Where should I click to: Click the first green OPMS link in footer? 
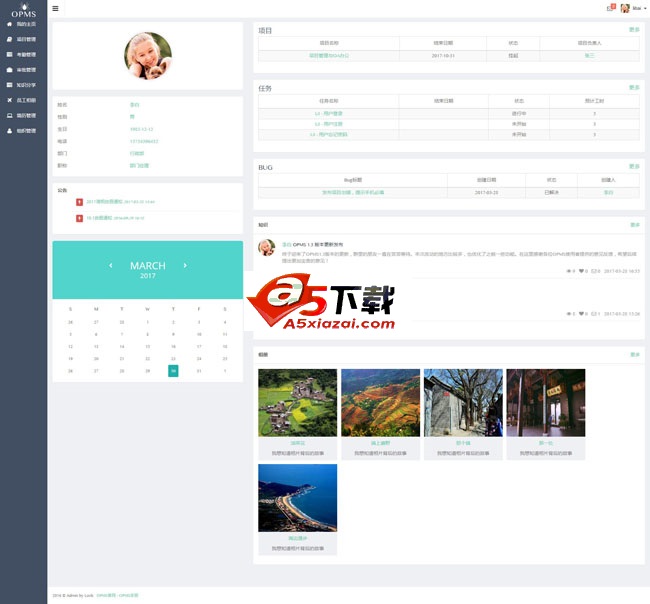pos(106,595)
